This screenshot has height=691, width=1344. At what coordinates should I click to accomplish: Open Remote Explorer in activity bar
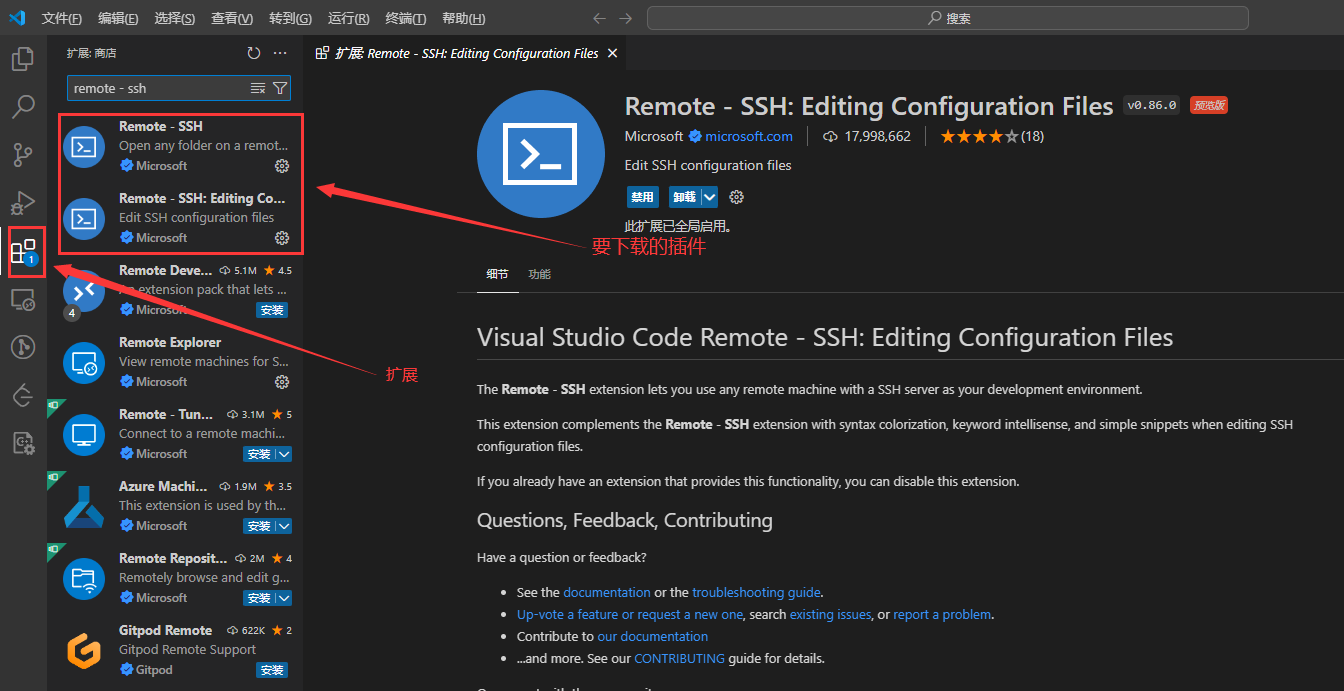pos(23,299)
